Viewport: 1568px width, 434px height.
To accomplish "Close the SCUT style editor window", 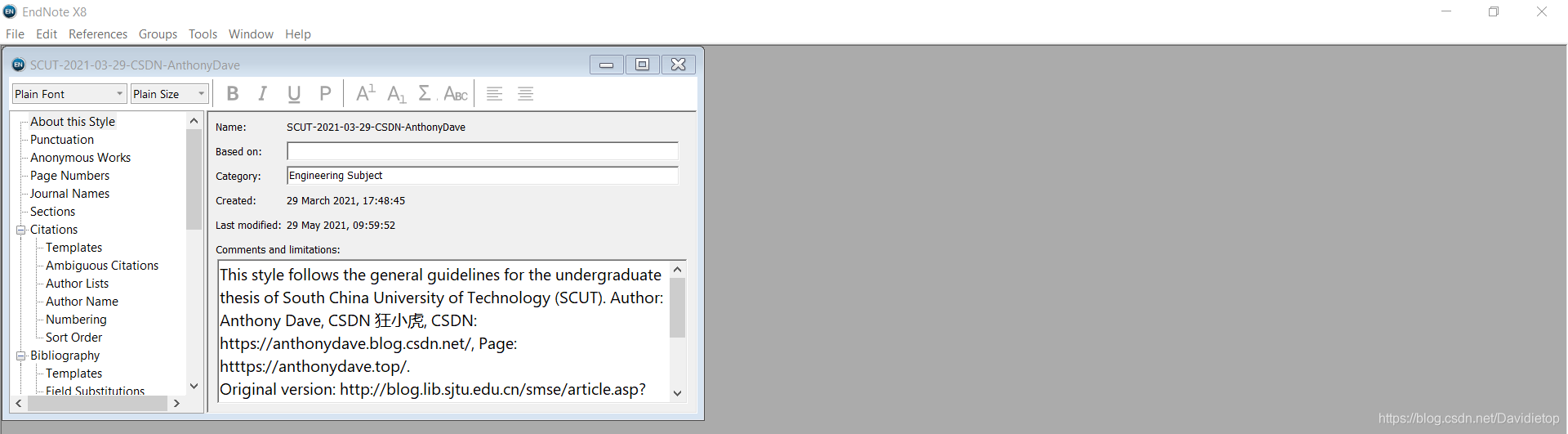I will pos(679,65).
